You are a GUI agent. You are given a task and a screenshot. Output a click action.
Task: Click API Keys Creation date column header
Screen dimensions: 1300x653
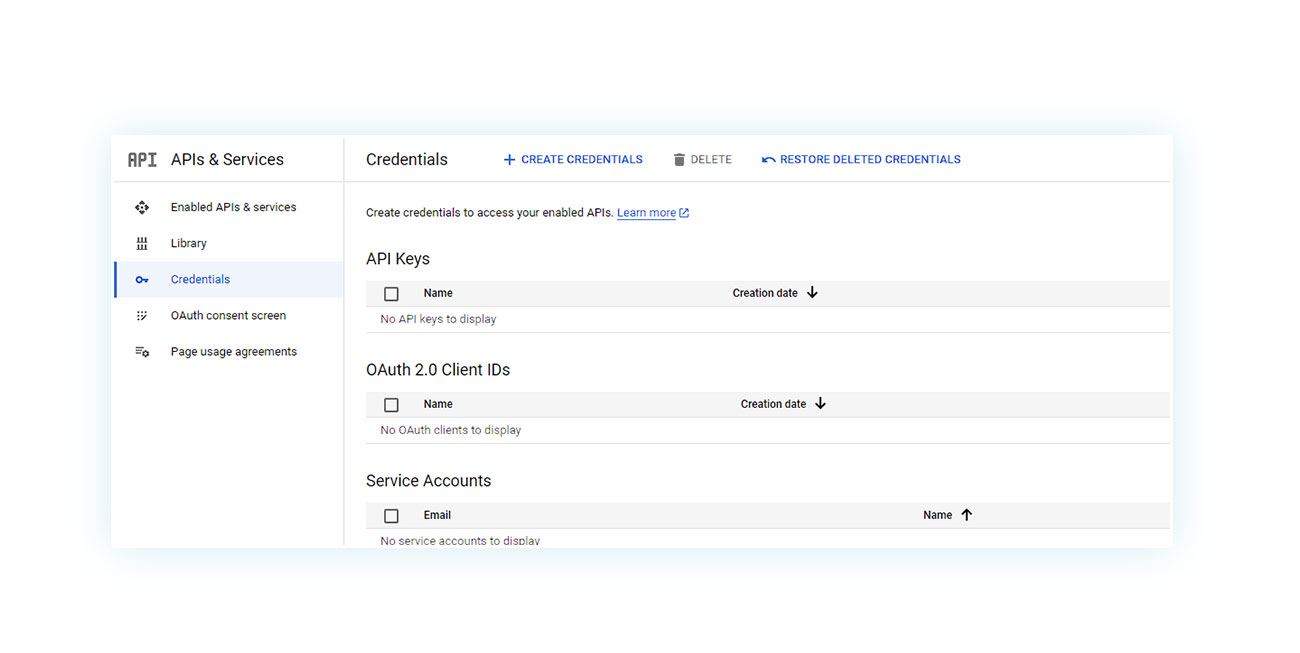point(765,293)
